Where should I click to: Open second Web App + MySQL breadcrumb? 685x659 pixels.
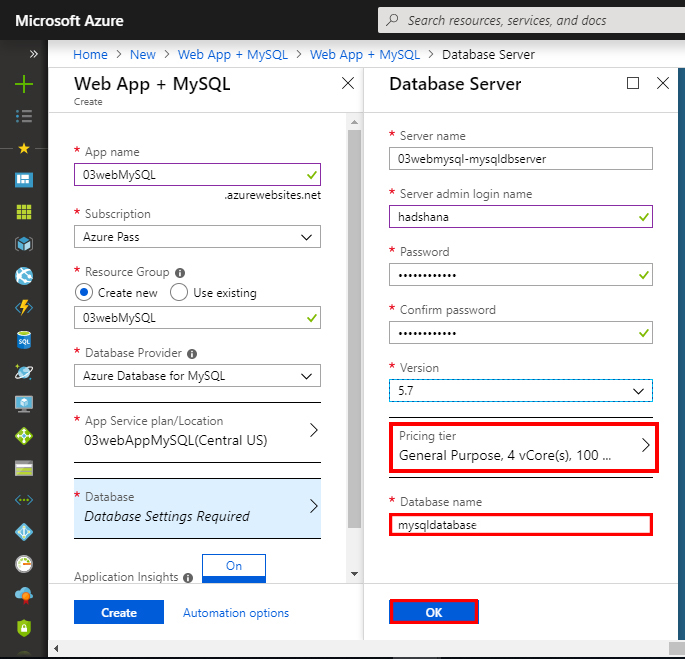(x=365, y=55)
